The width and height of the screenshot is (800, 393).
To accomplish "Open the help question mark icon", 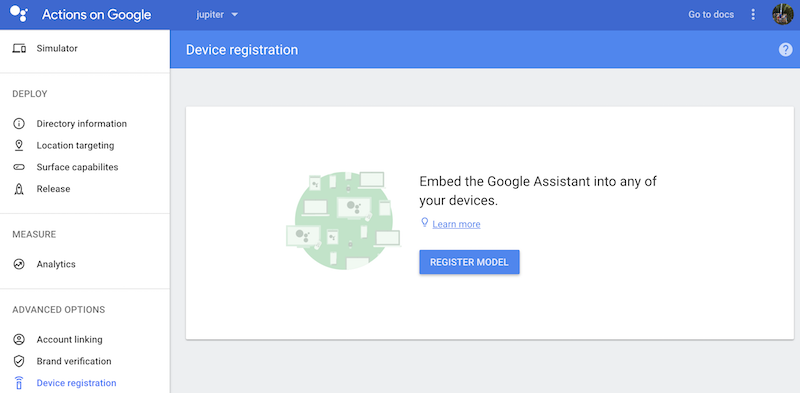I will pos(785,50).
